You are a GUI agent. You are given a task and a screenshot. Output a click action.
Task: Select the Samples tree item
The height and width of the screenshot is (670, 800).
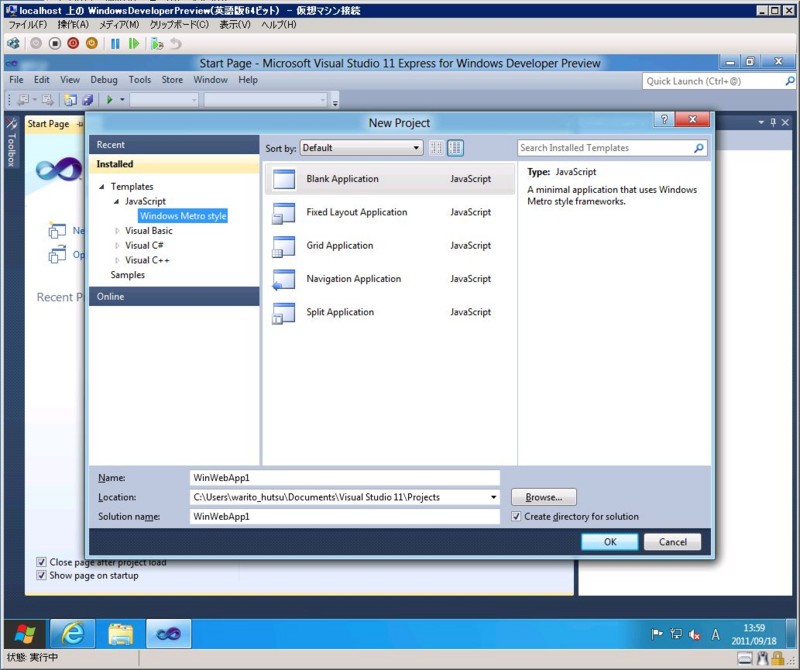(128, 275)
